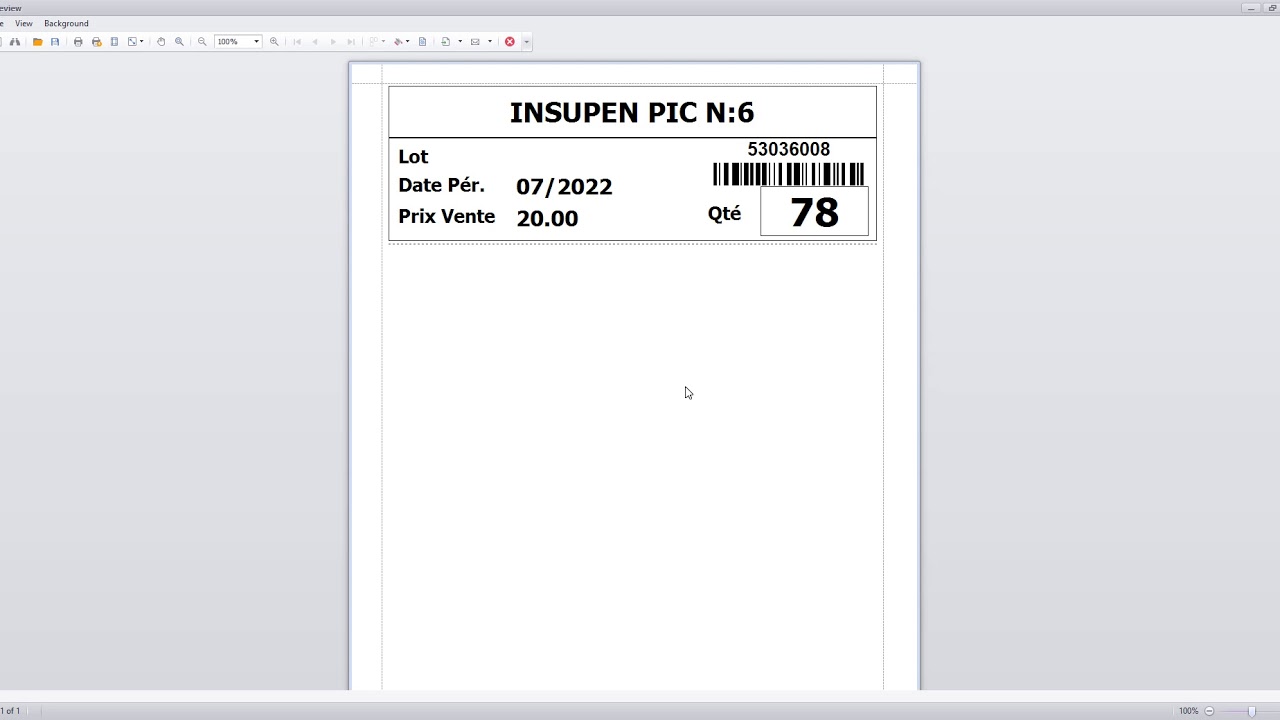Click the barcode number 53036008
The width and height of the screenshot is (1280, 720).
(x=789, y=149)
